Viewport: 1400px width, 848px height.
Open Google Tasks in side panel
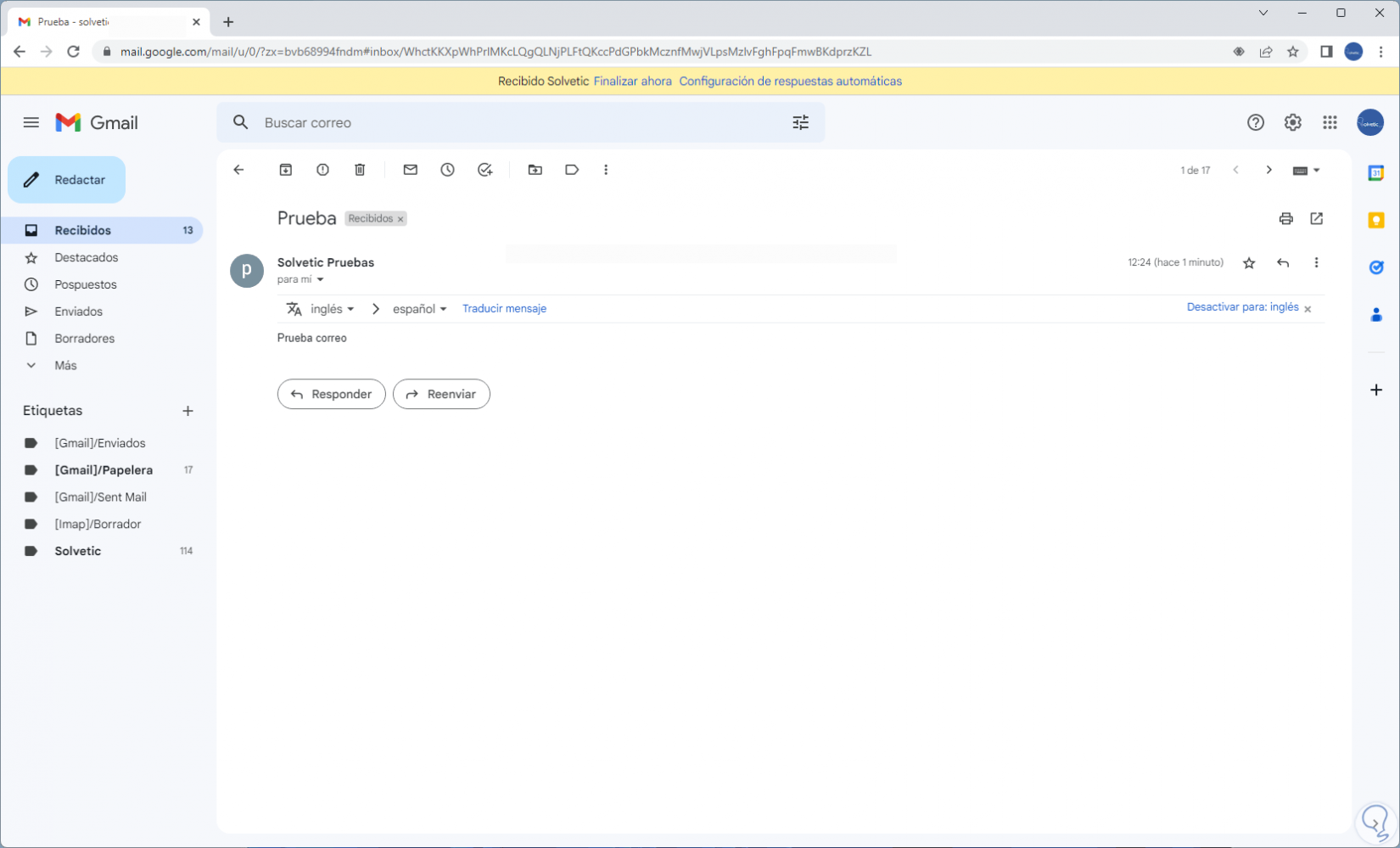(1376, 267)
